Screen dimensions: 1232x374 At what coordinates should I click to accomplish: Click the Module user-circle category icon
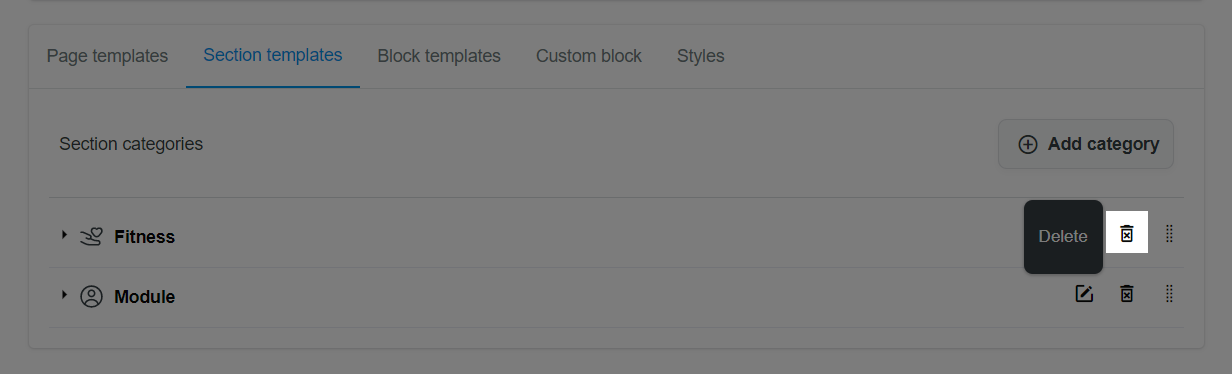tap(91, 297)
